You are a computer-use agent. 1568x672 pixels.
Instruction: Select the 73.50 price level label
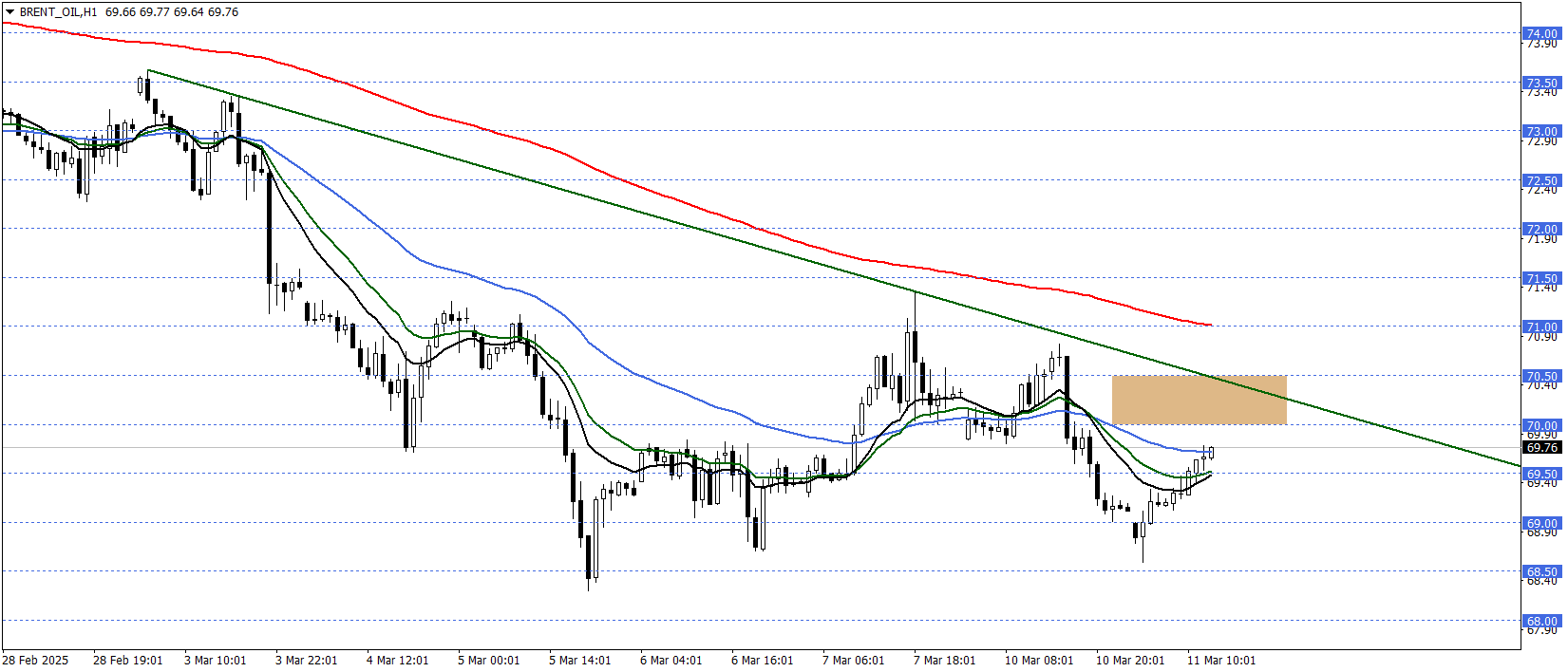1541,83
